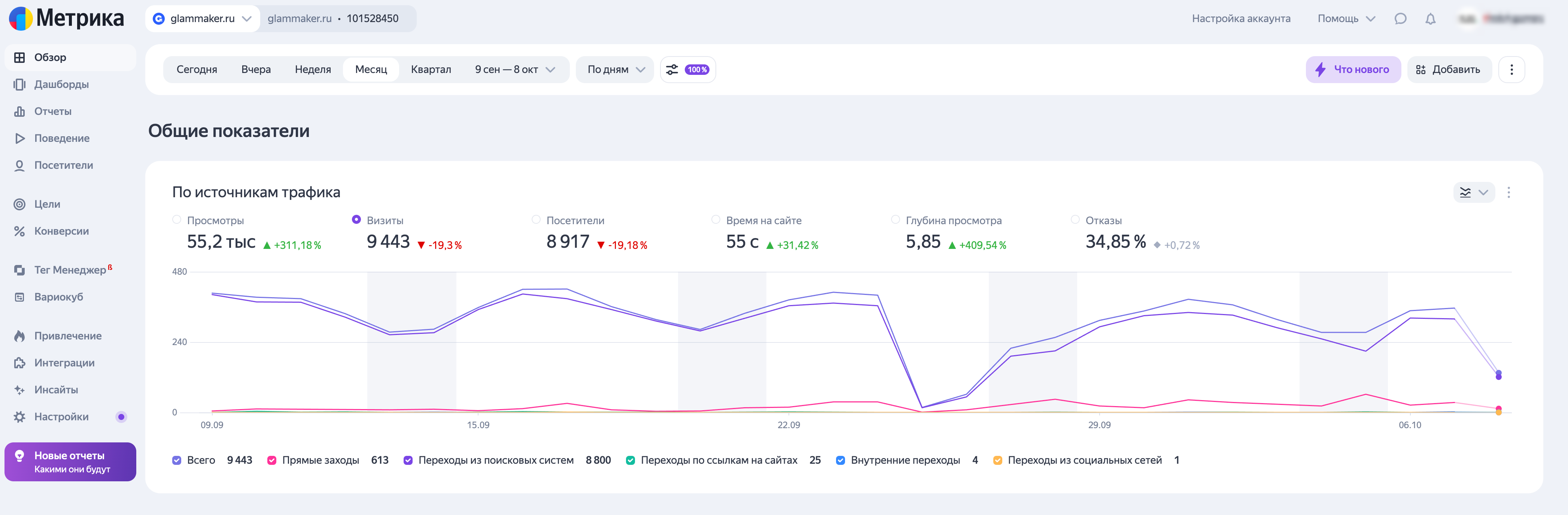Screen dimensions: 1568x515
Task: Open the notifications bell icon
Action: pyautogui.click(x=1430, y=19)
